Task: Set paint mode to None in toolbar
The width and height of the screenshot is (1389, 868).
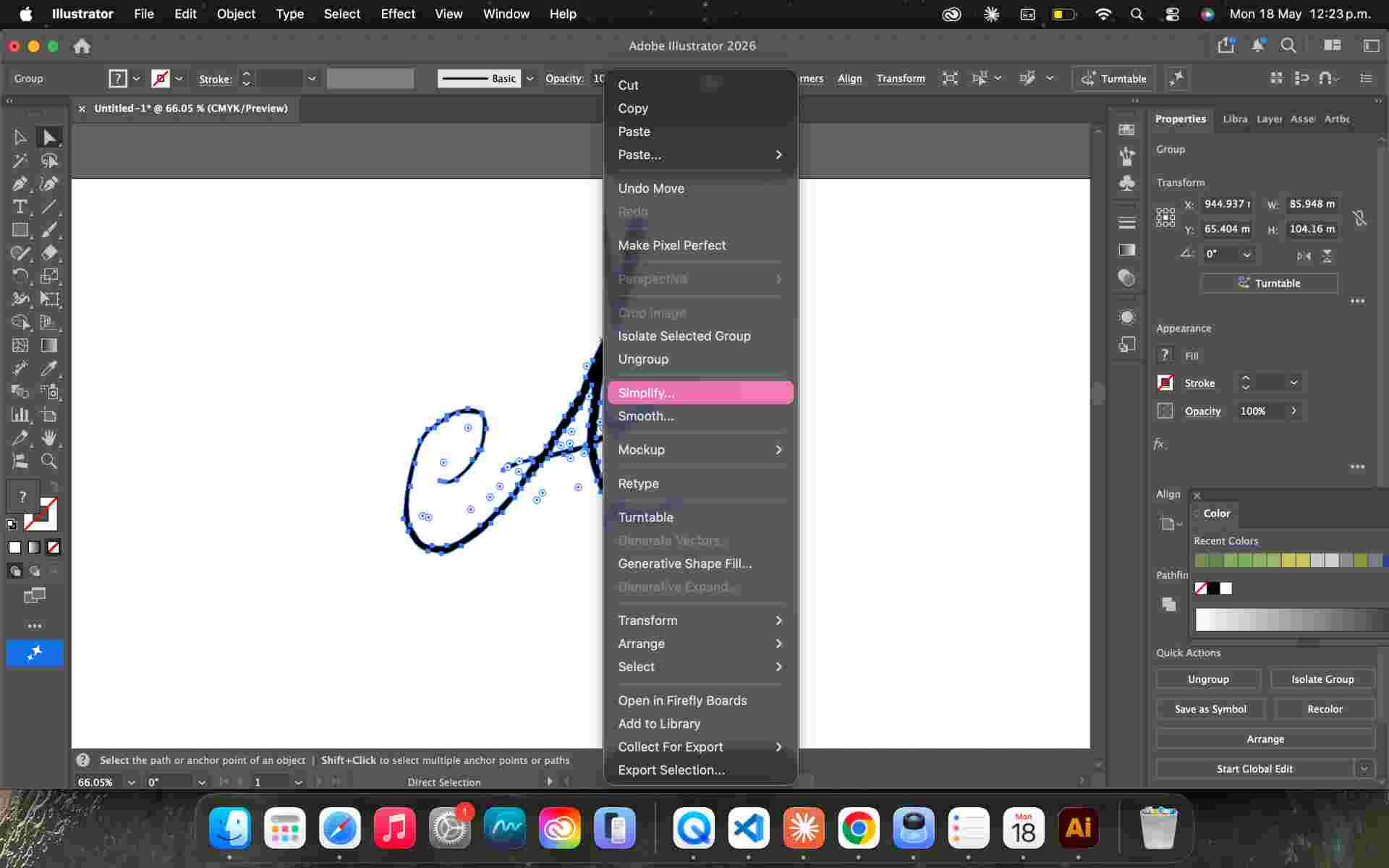Action: (54, 548)
